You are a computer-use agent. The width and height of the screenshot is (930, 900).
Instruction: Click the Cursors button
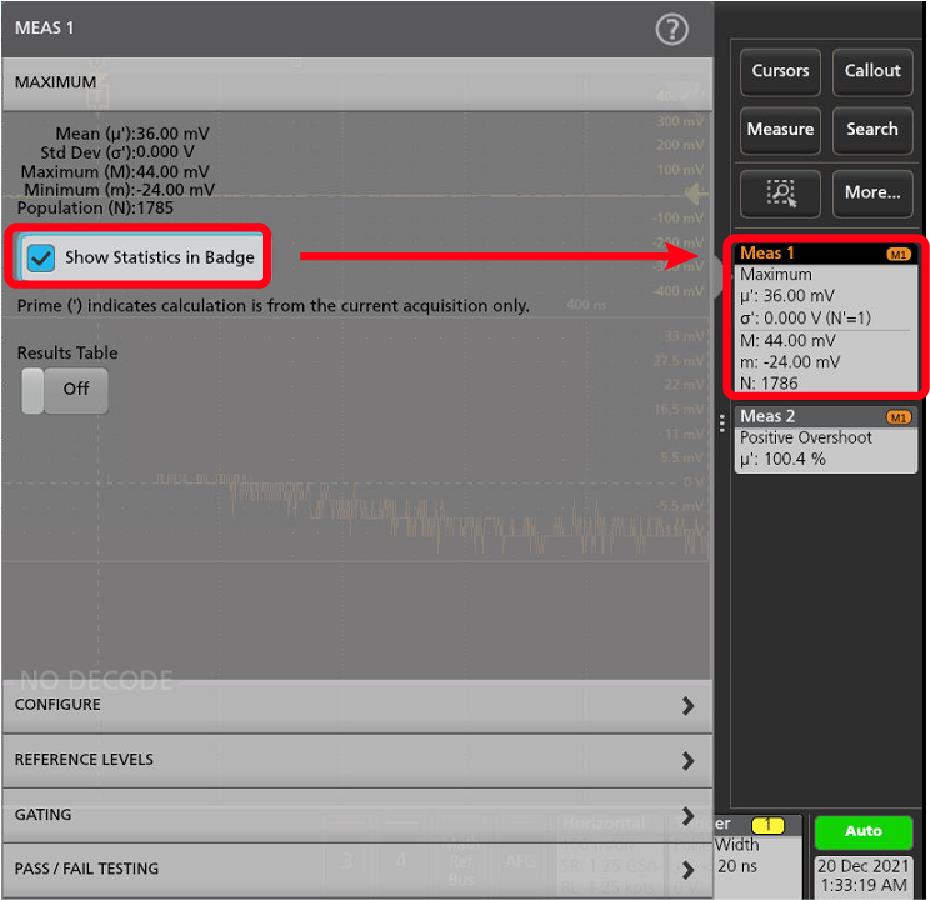(x=780, y=72)
